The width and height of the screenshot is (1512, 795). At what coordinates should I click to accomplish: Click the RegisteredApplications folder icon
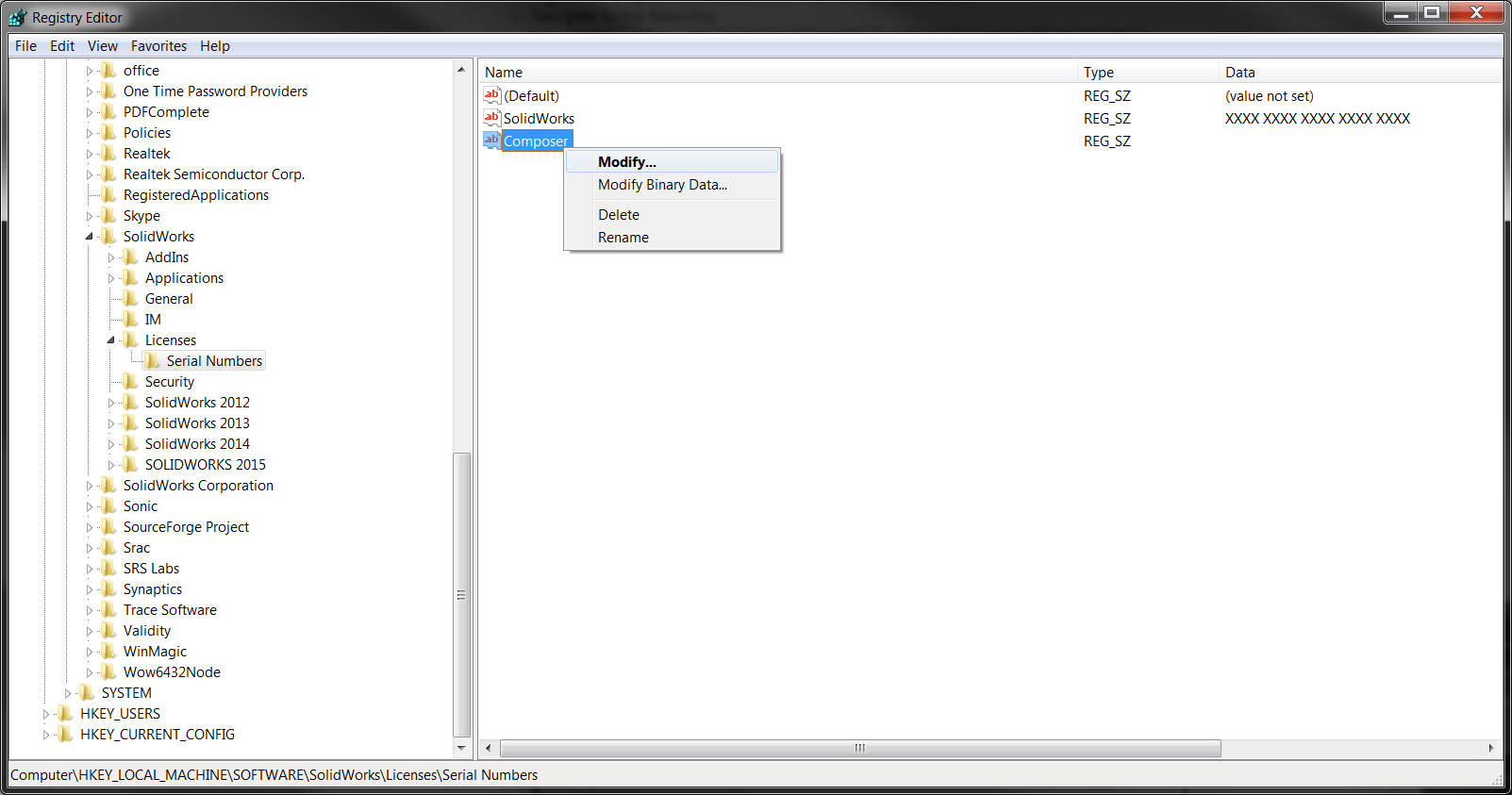click(109, 195)
